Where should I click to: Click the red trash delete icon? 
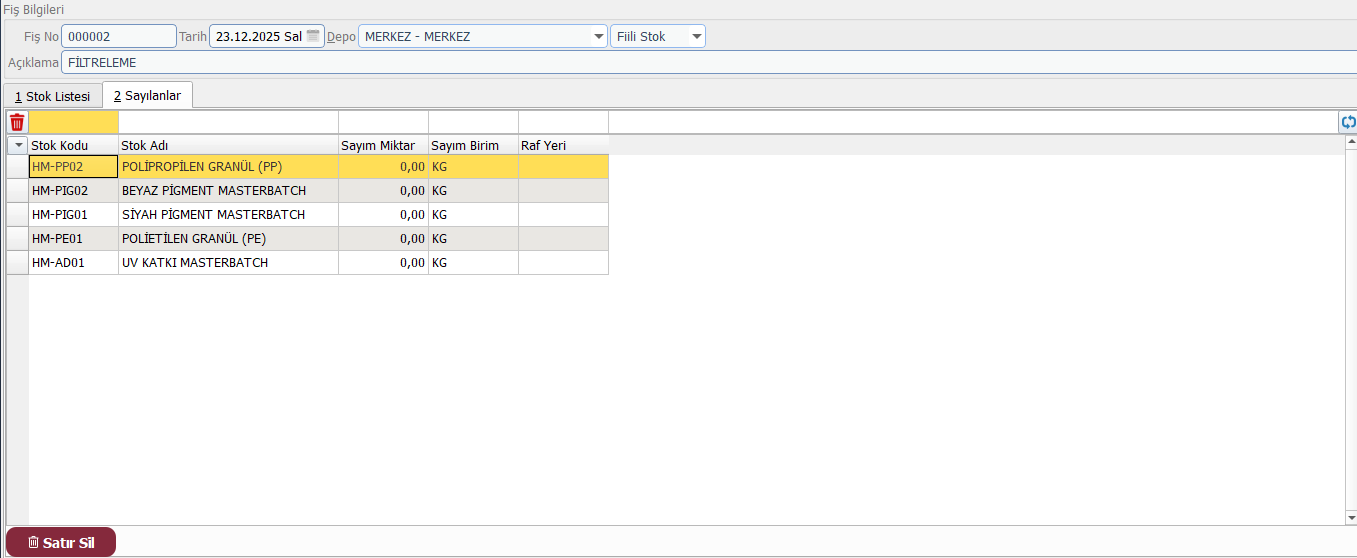pos(16,122)
